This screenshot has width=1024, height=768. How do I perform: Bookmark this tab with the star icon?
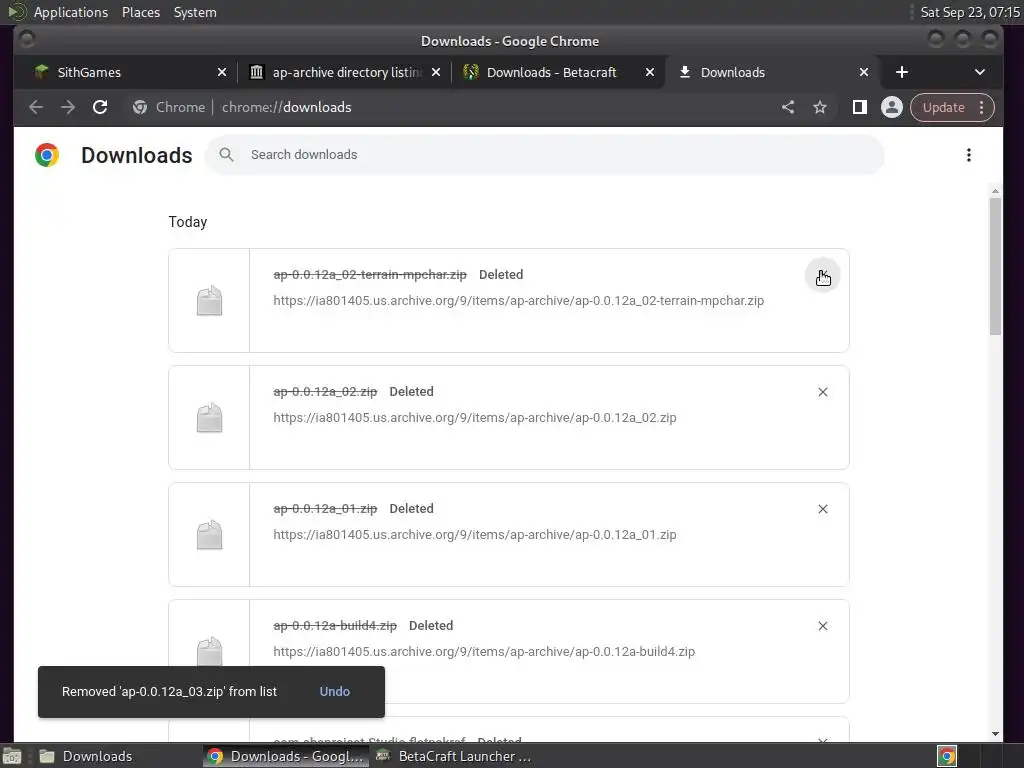click(x=820, y=107)
